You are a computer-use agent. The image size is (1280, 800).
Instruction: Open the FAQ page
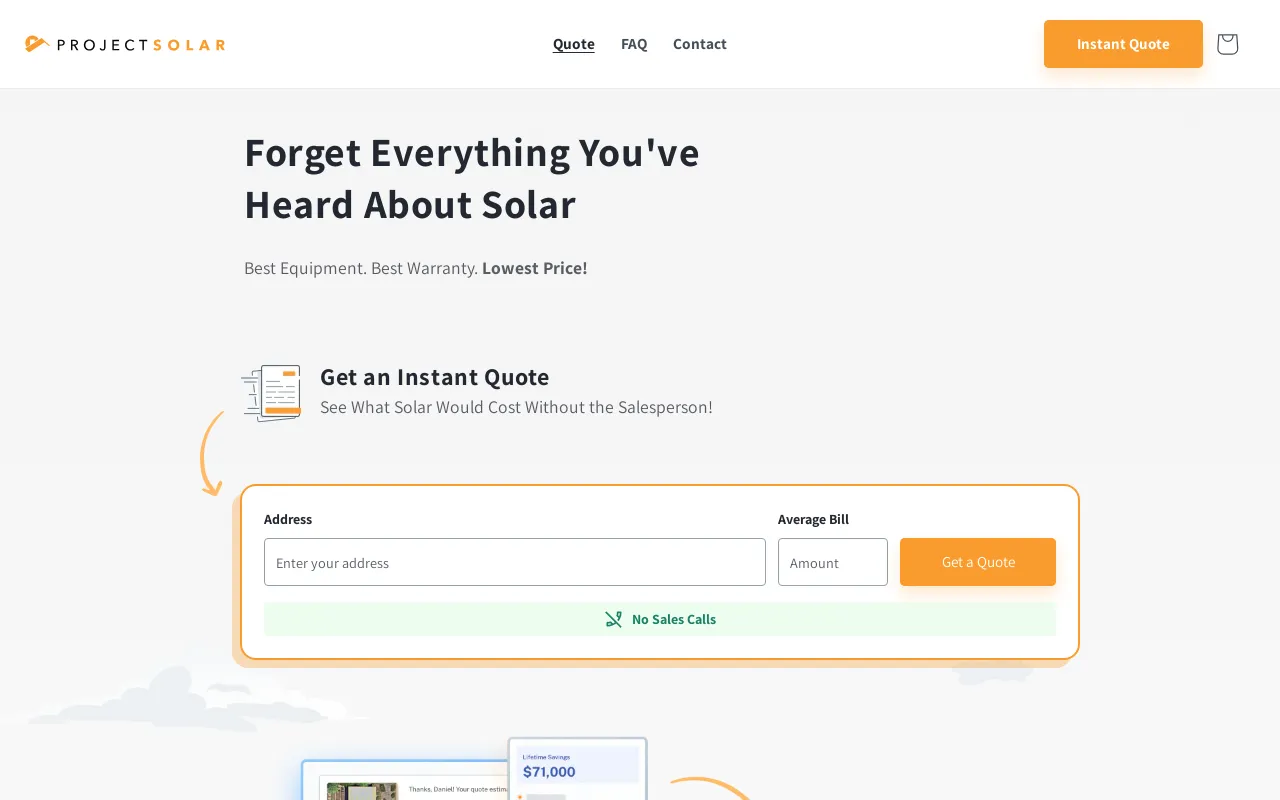[x=634, y=44]
